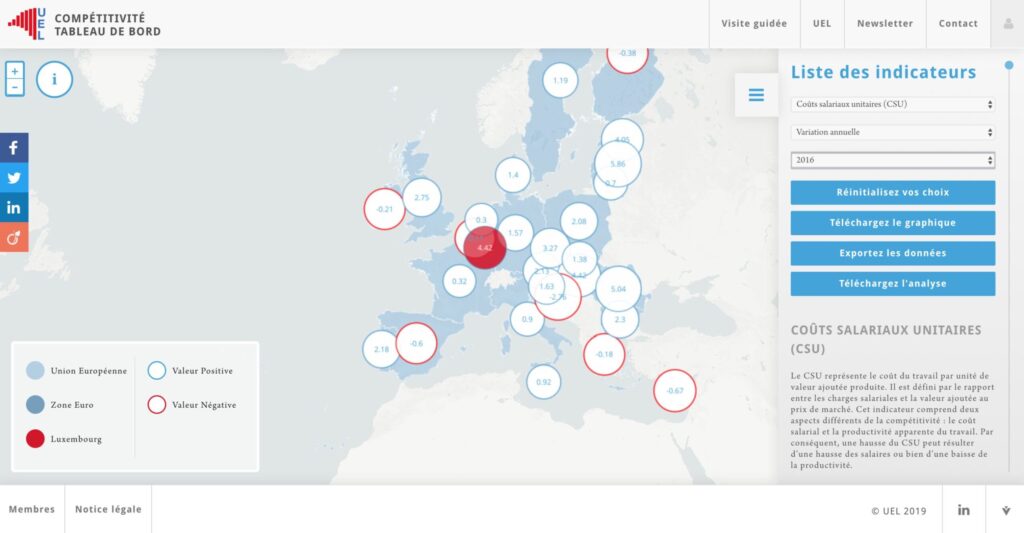Select the red Luxembourg 4.42 bubble

[485, 247]
